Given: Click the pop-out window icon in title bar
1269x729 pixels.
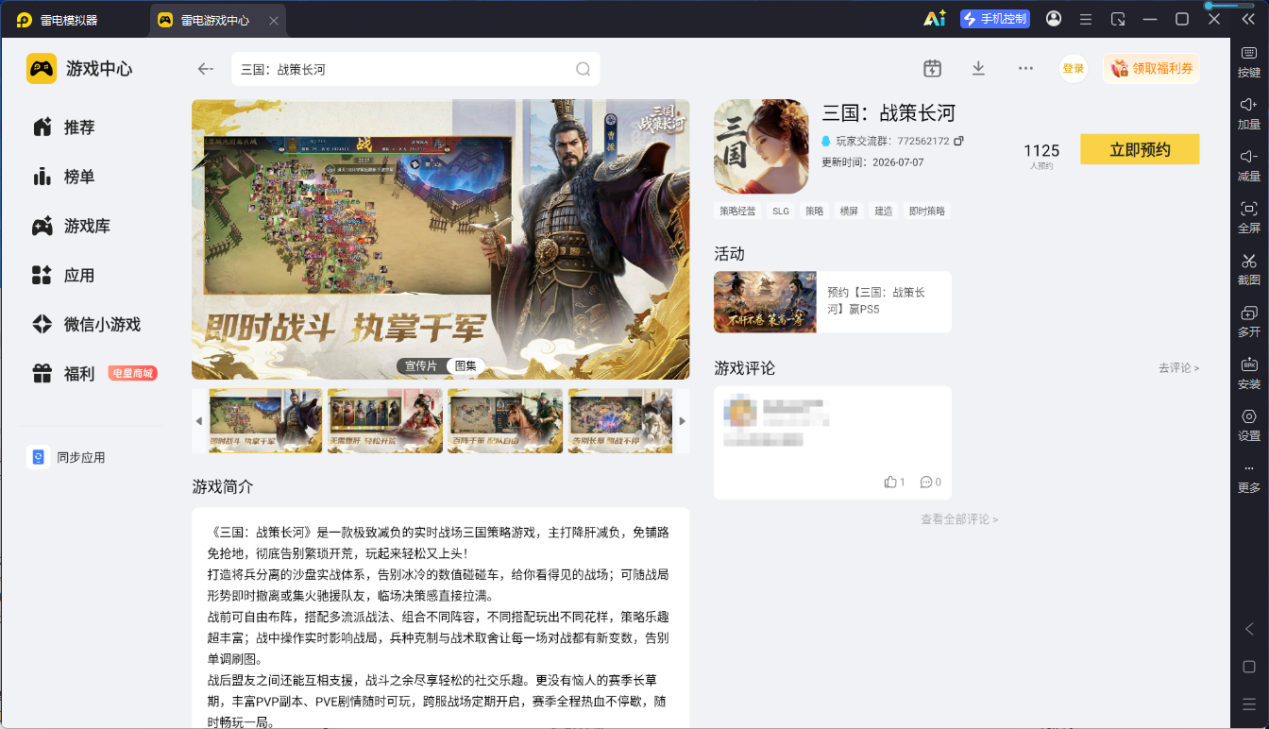Looking at the screenshot, I should pyautogui.click(x=1118, y=19).
